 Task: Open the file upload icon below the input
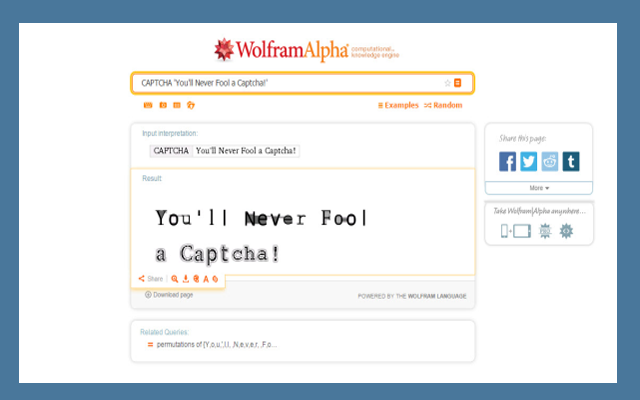(191, 105)
